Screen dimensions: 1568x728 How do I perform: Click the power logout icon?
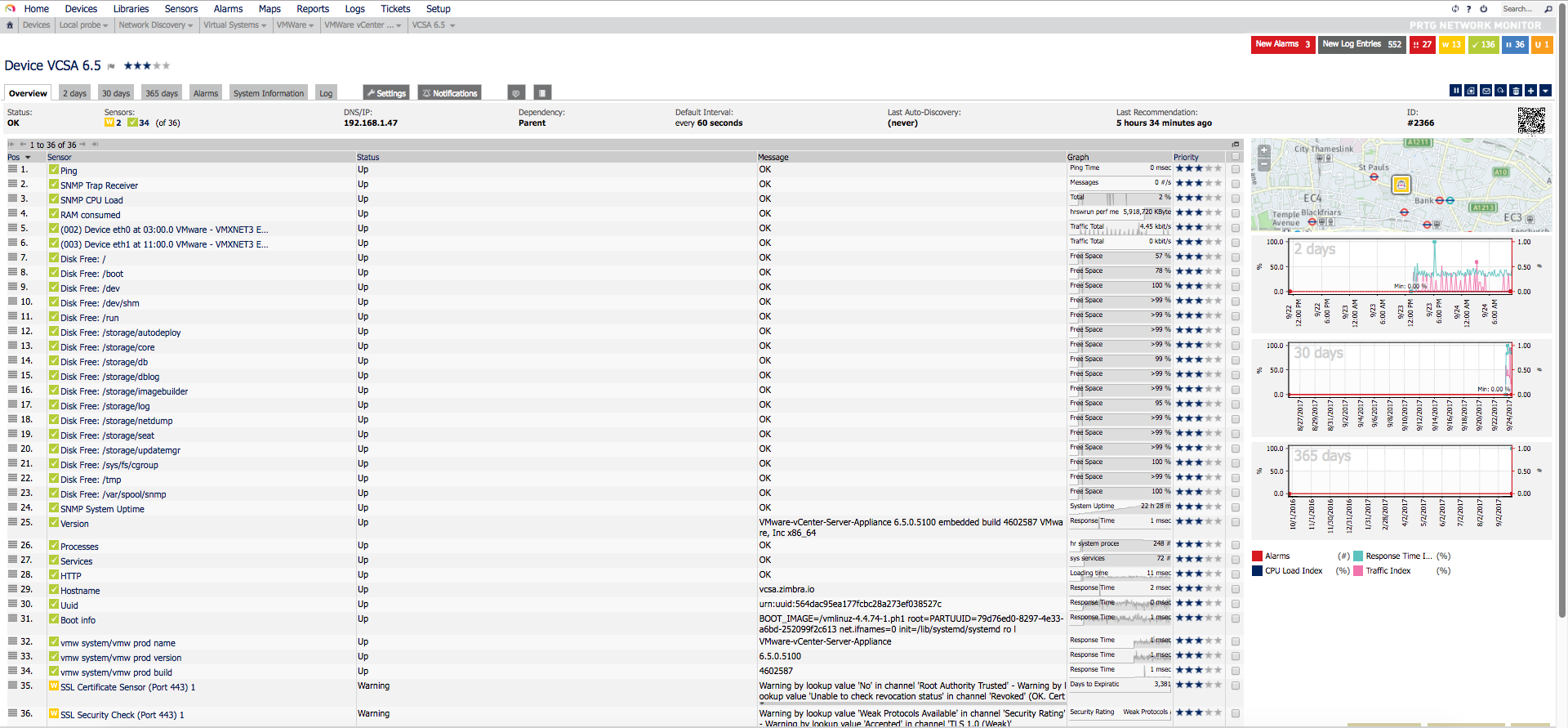pyautogui.click(x=1483, y=9)
